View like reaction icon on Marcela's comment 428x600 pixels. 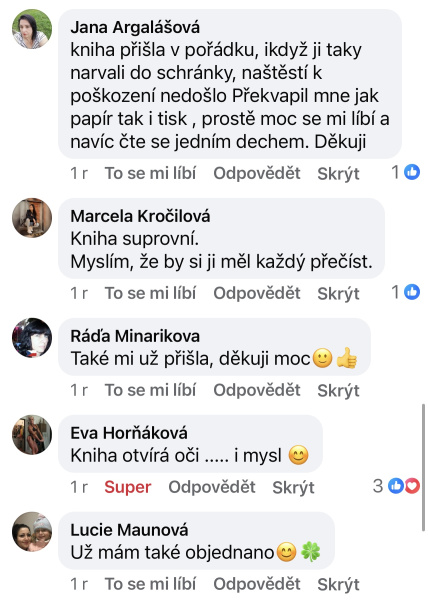[x=412, y=292]
